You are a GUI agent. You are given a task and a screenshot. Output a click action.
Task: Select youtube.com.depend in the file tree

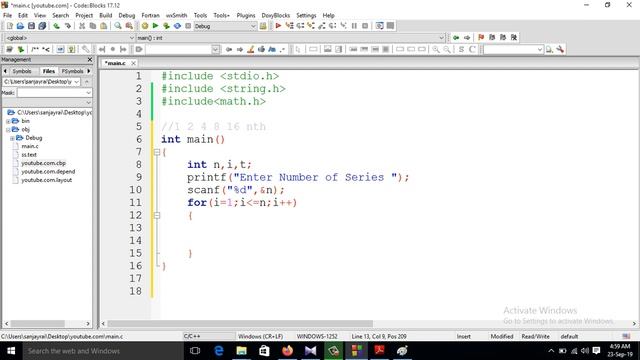48,171
